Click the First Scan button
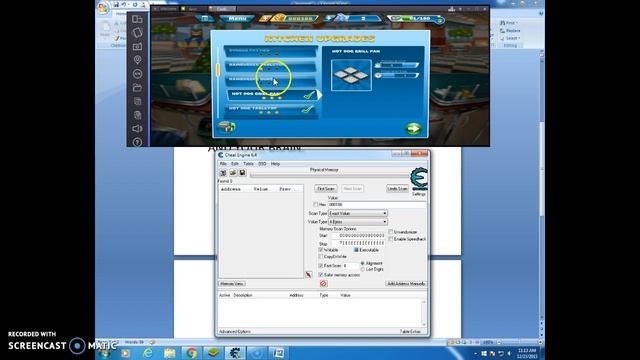The image size is (640, 360). [x=326, y=189]
